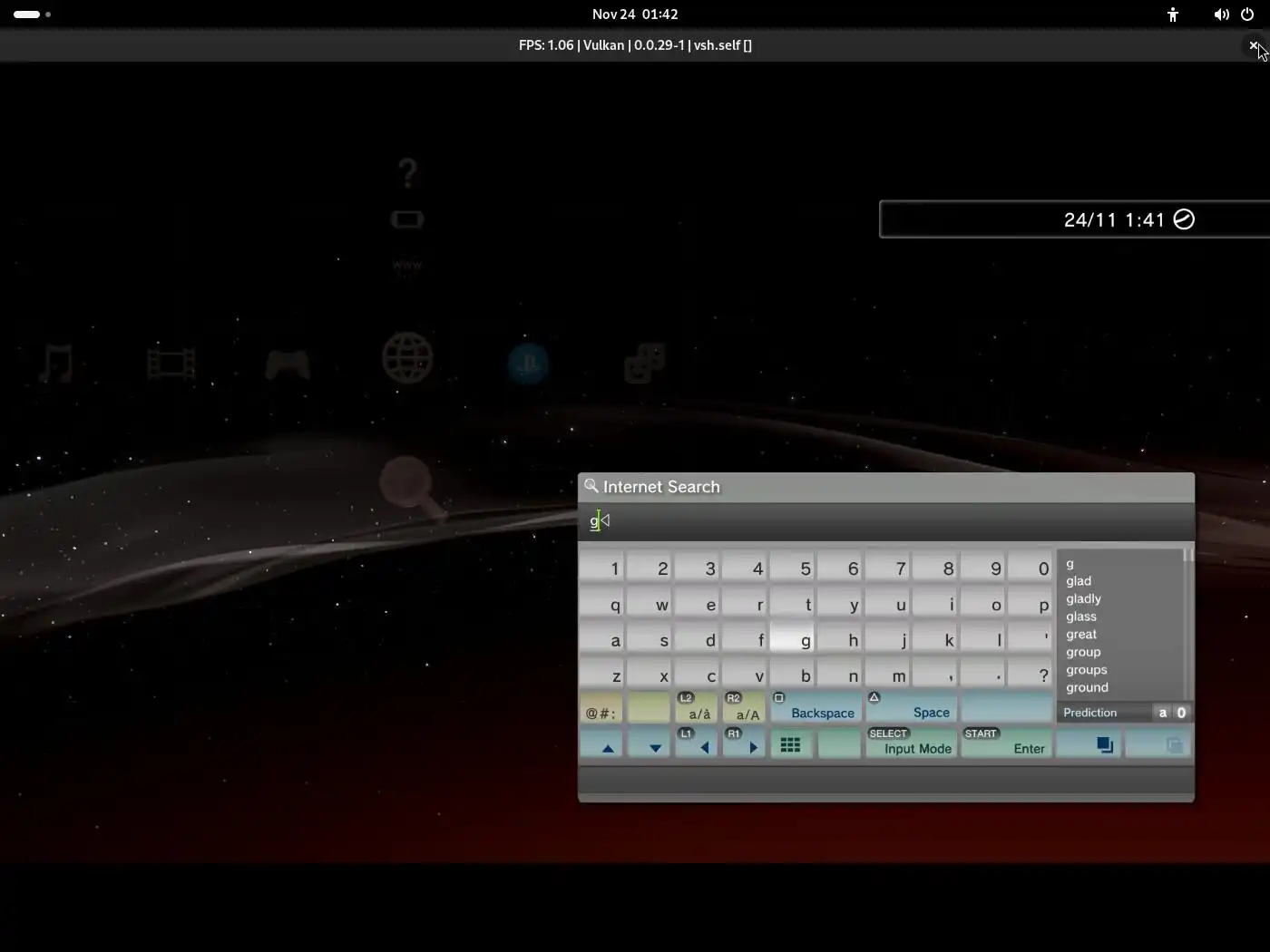Open Activities via top-left workspace indicator
Viewport: 1270px width, 952px height.
33,15
